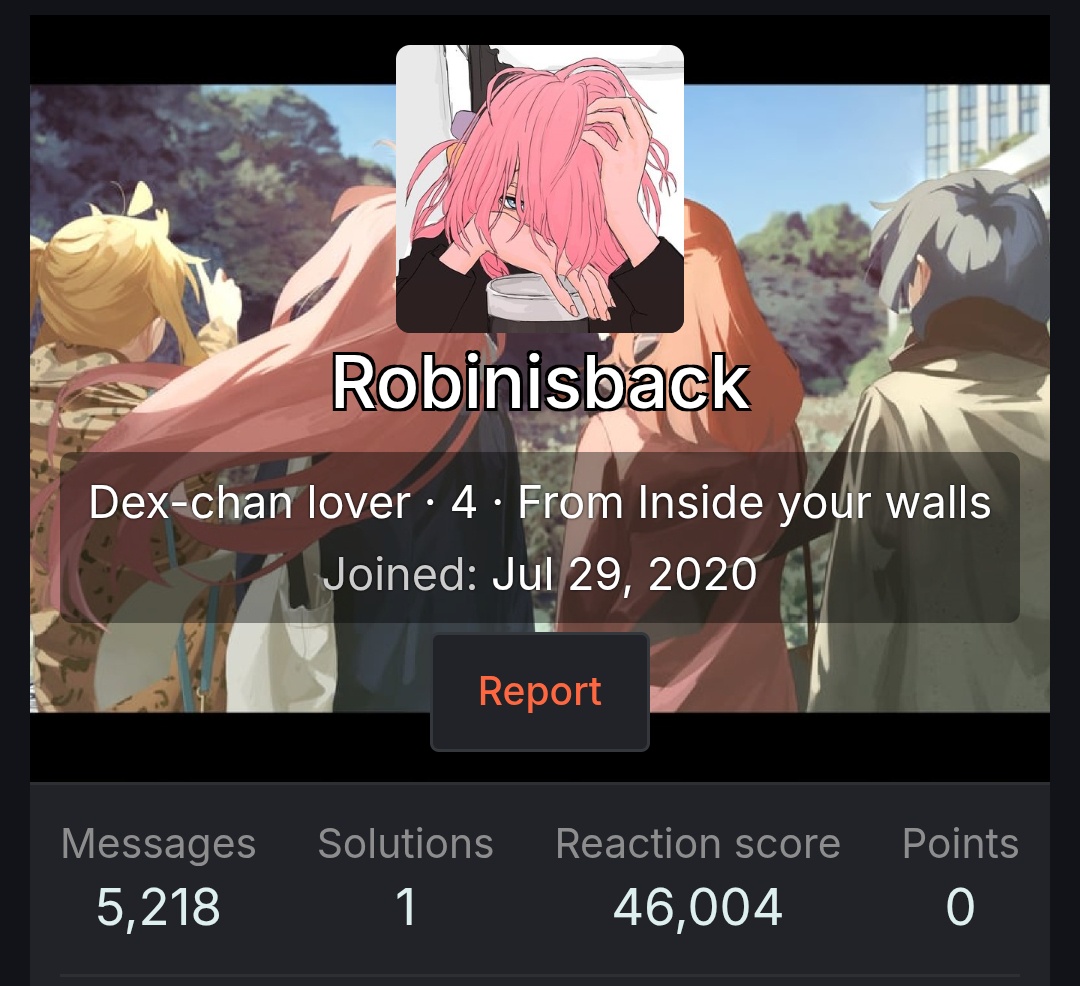Click the Joined label
Viewport: 1080px width, 986px height.
tap(400, 574)
